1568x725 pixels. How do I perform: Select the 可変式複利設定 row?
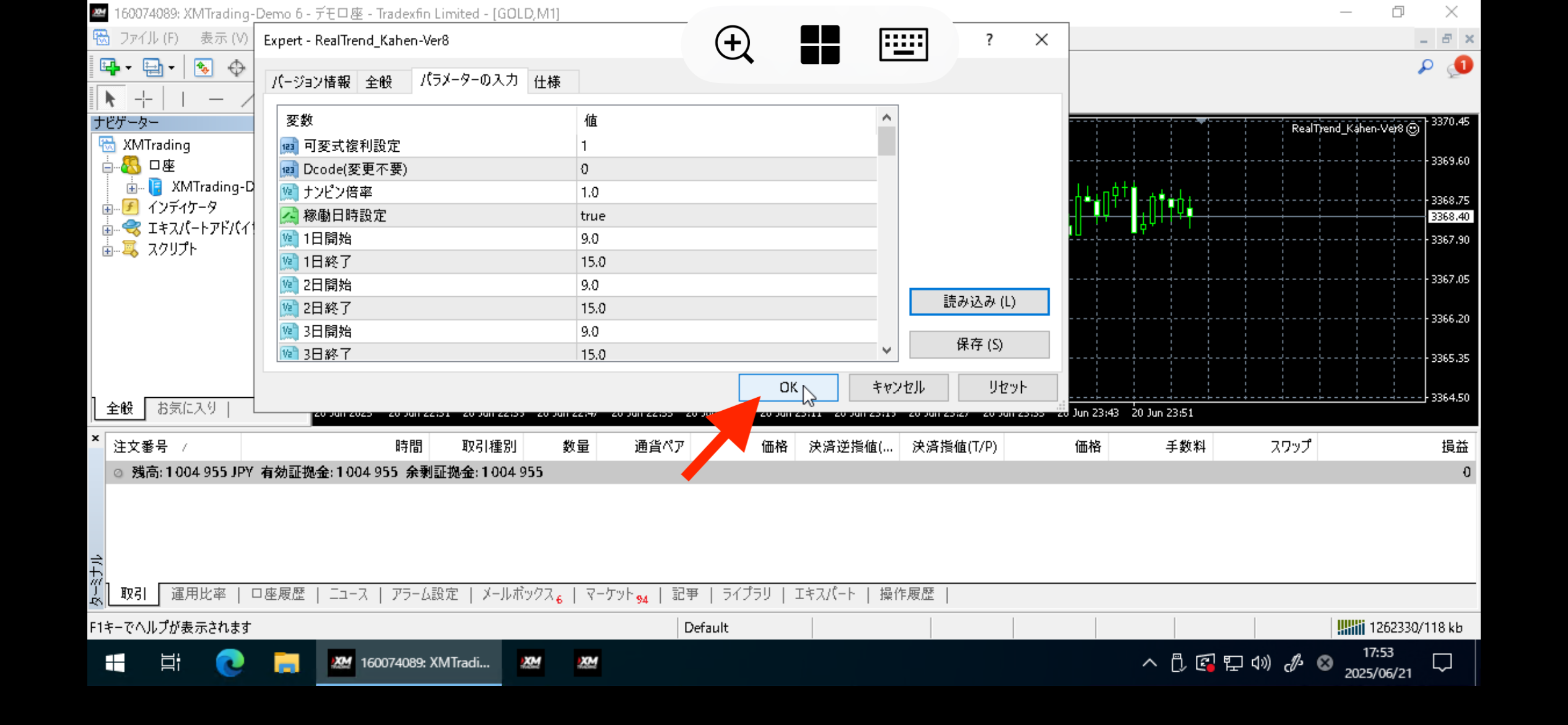577,146
